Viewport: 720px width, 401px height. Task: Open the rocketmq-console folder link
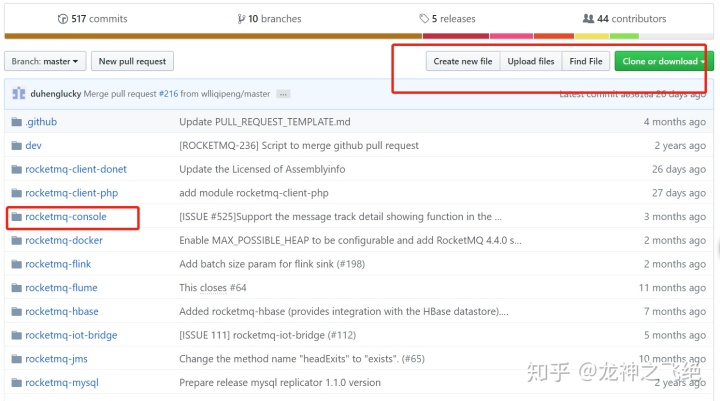tap(66, 216)
